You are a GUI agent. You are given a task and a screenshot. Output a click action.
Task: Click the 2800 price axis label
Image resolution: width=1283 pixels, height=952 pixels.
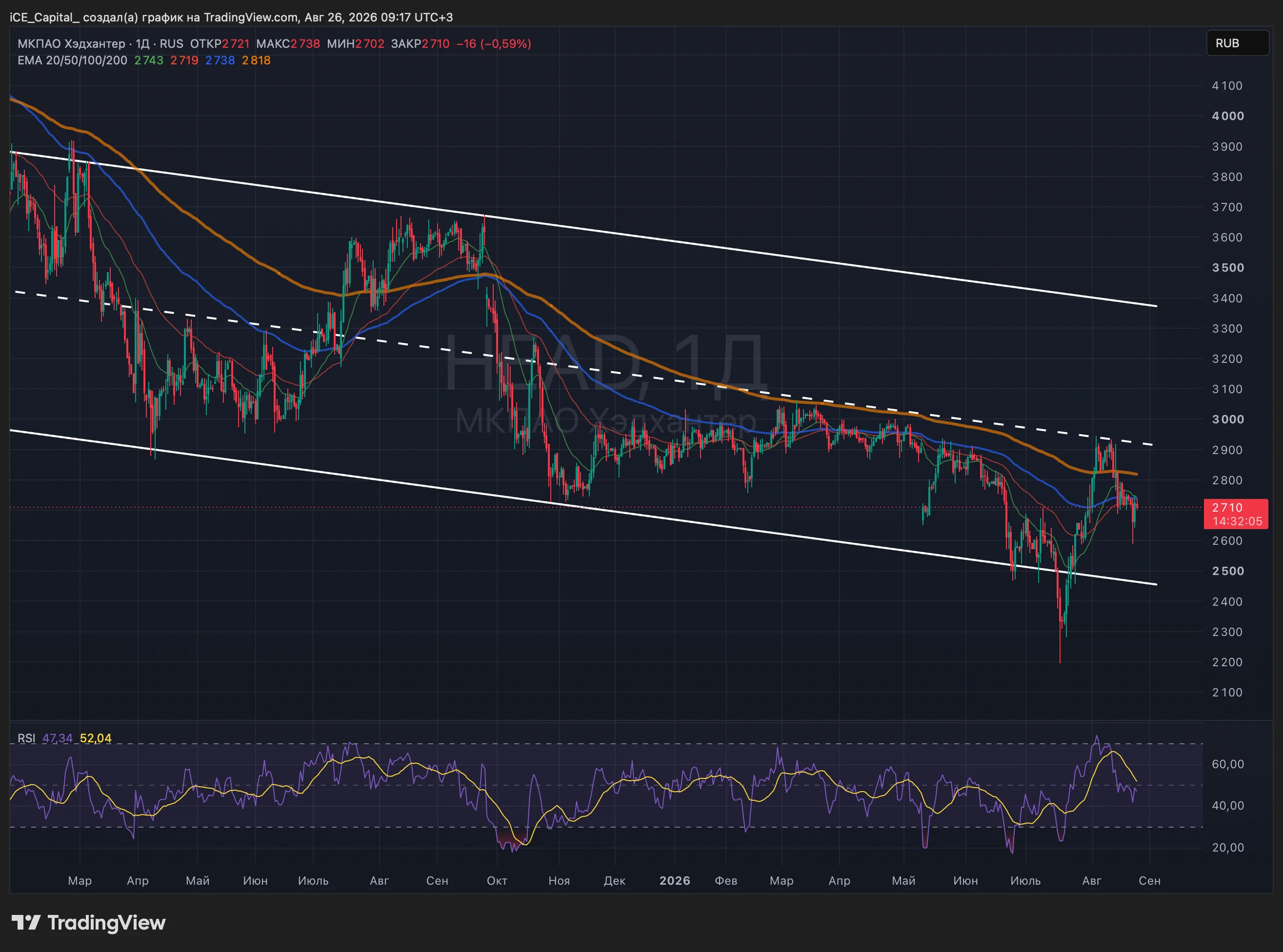pyautogui.click(x=1227, y=480)
